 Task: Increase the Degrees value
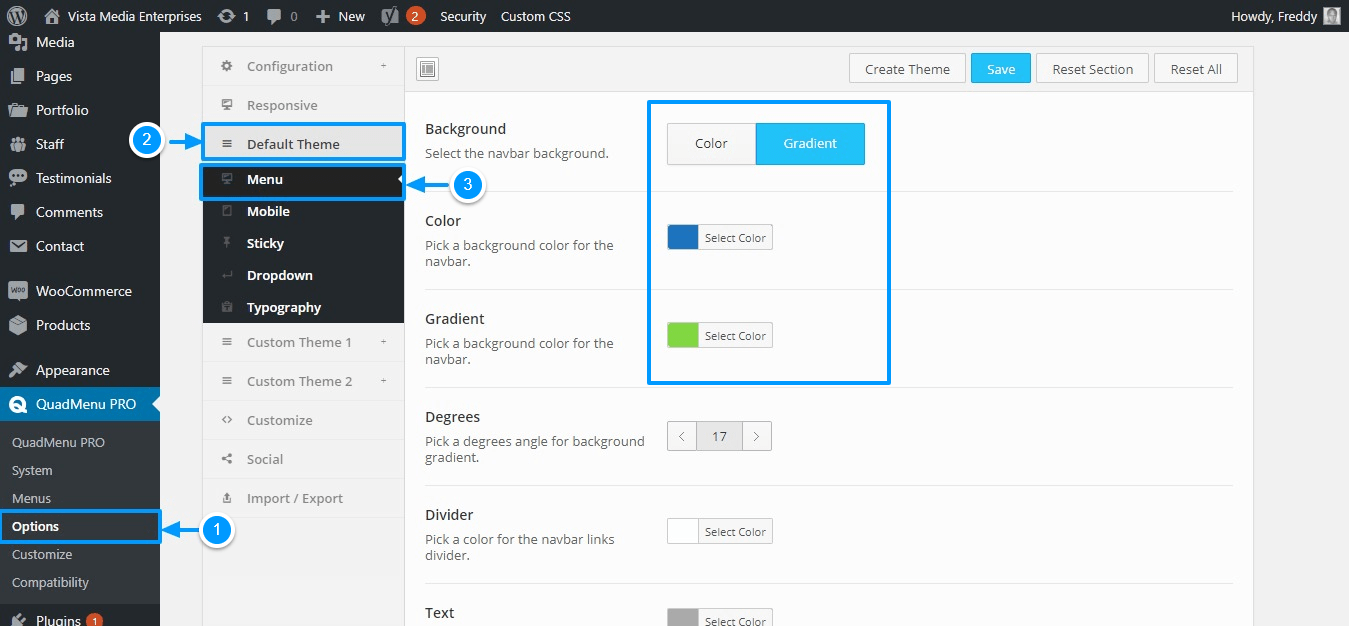(x=757, y=436)
